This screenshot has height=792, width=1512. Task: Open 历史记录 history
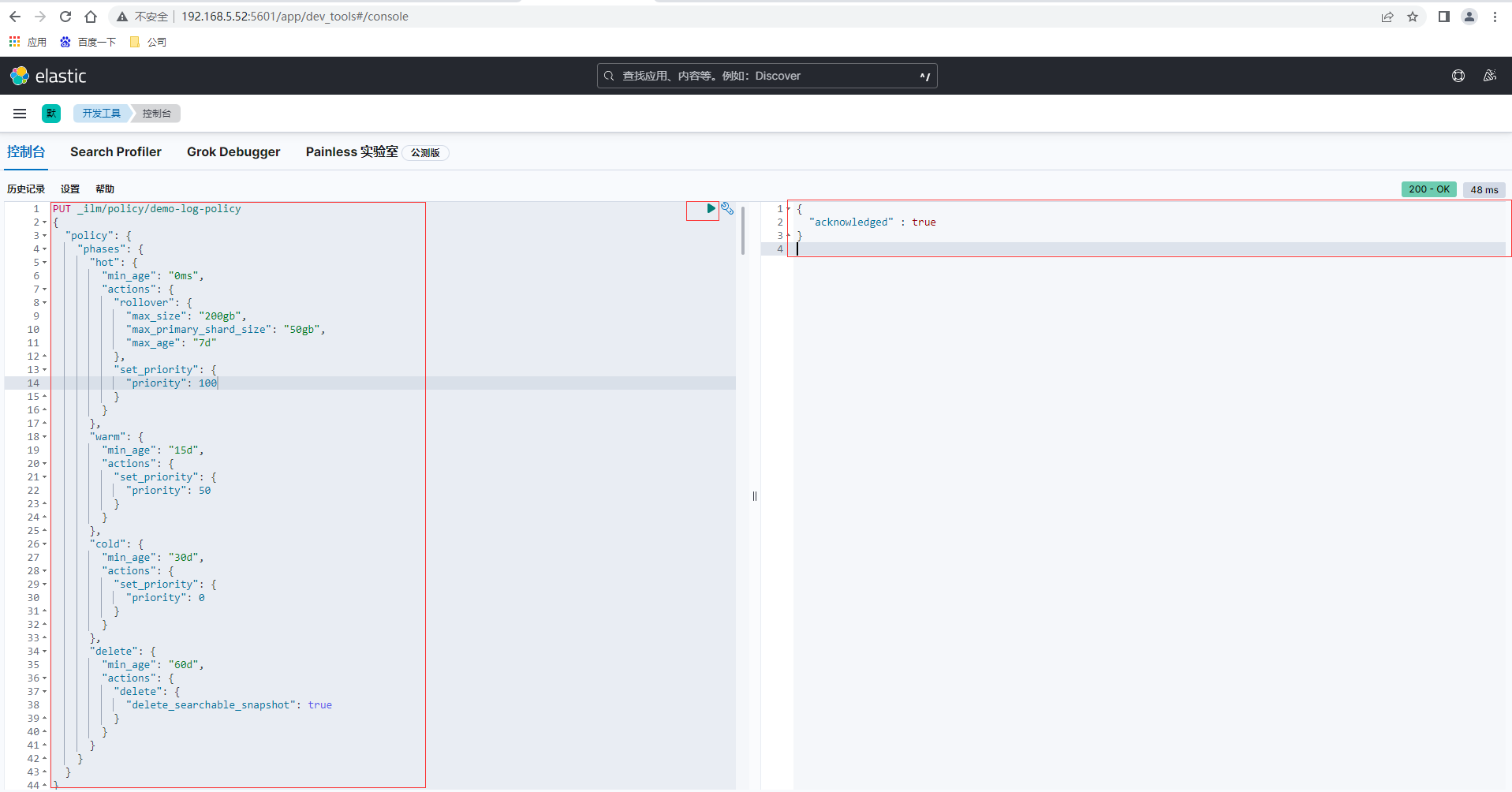[x=26, y=189]
